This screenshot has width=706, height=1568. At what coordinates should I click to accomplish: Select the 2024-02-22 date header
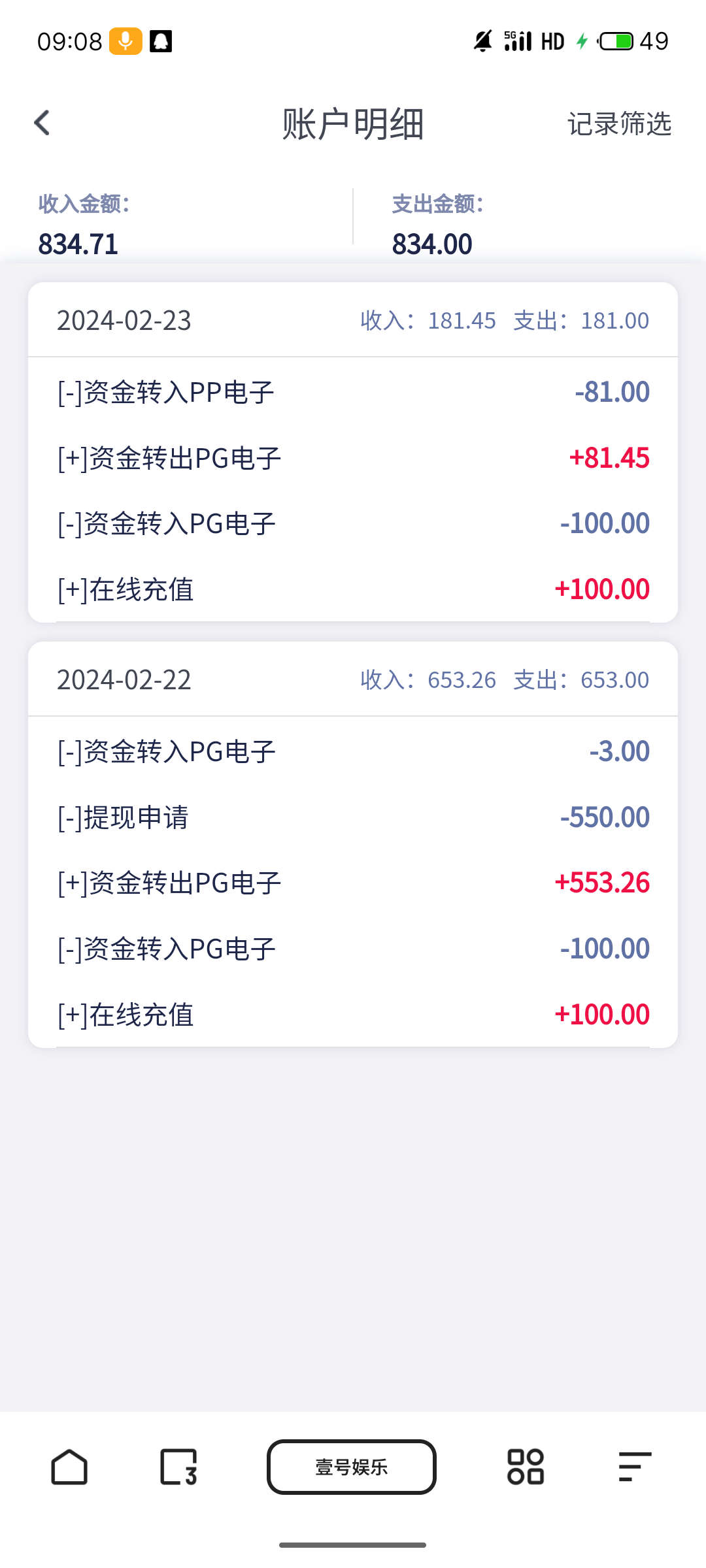point(124,680)
